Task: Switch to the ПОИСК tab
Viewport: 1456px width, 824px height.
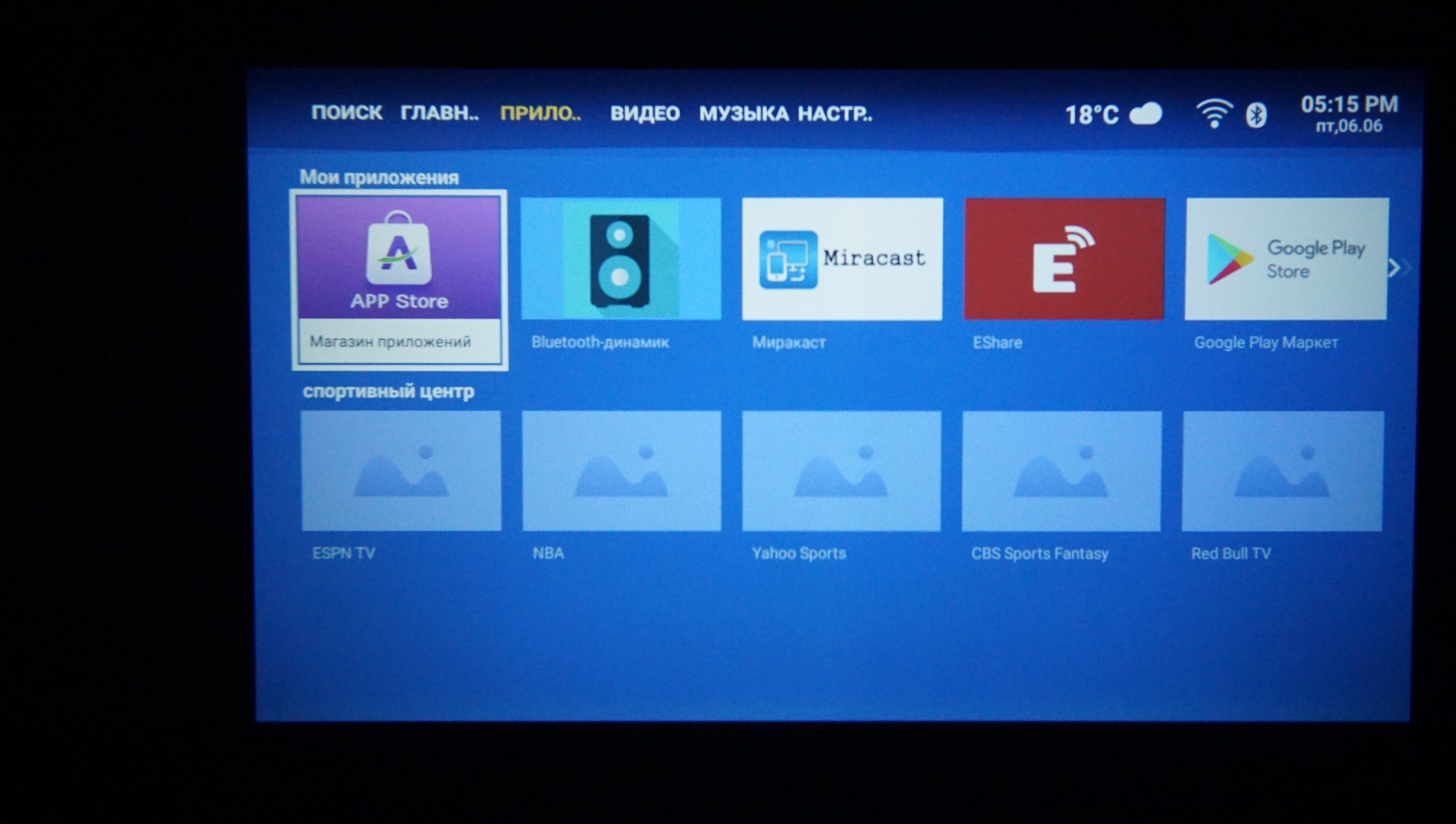Action: point(346,113)
